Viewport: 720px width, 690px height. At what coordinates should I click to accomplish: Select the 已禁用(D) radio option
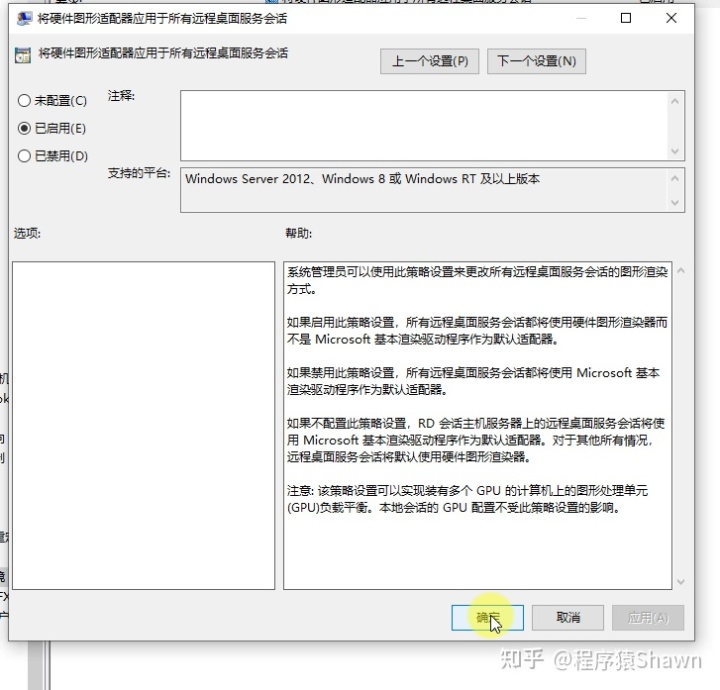pyautogui.click(x=52, y=156)
